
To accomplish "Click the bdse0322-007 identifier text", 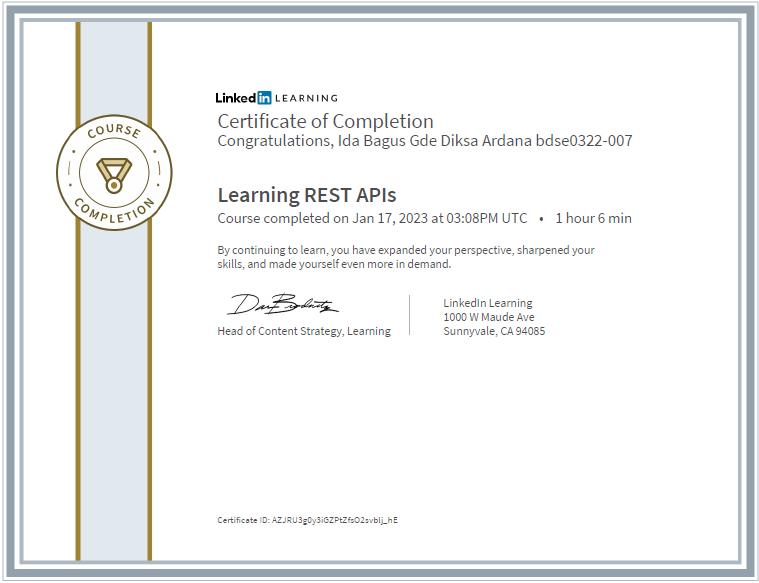I will [x=584, y=141].
